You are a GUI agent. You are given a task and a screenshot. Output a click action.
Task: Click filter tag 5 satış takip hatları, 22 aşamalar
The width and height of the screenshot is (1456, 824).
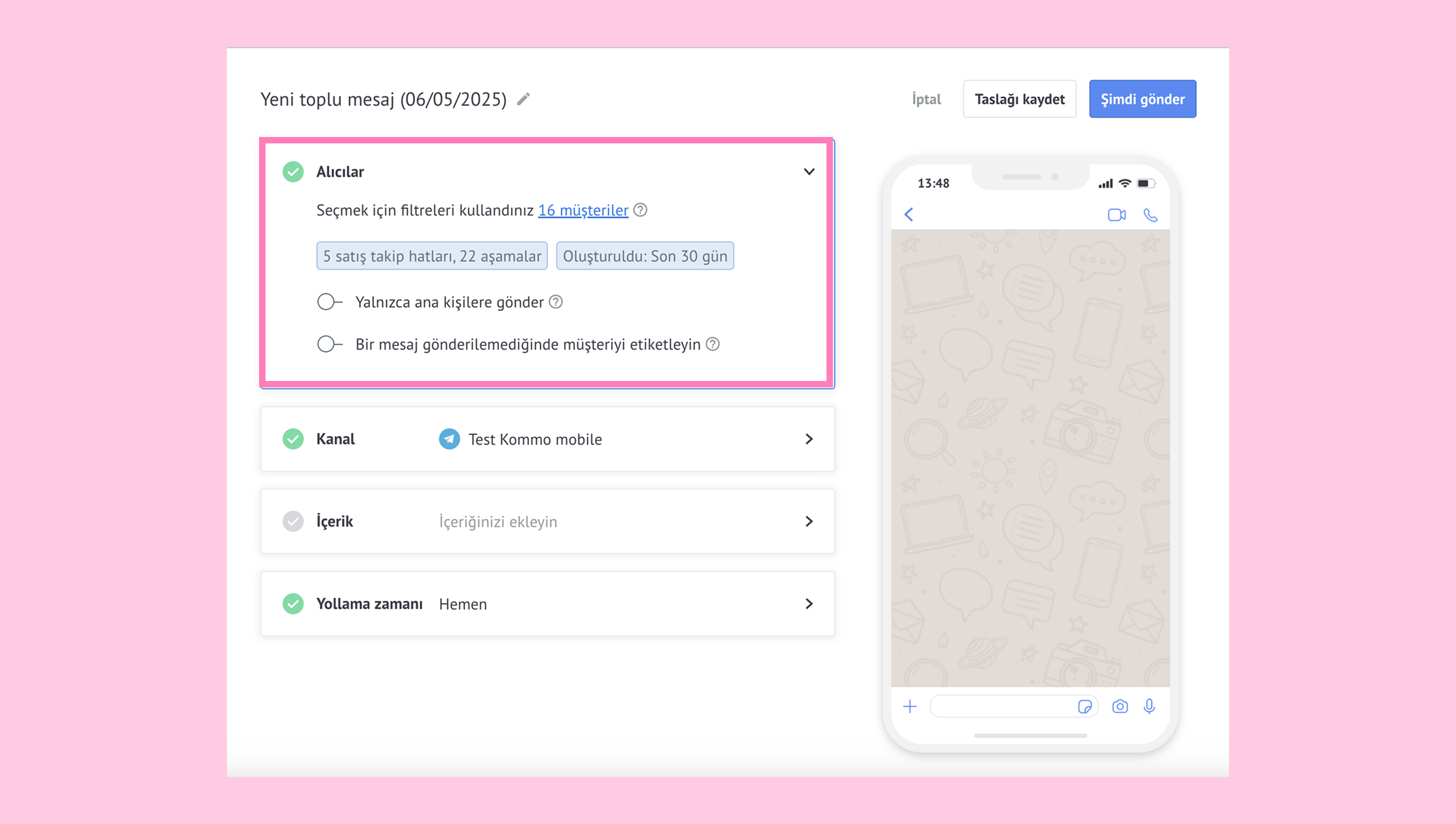(432, 256)
